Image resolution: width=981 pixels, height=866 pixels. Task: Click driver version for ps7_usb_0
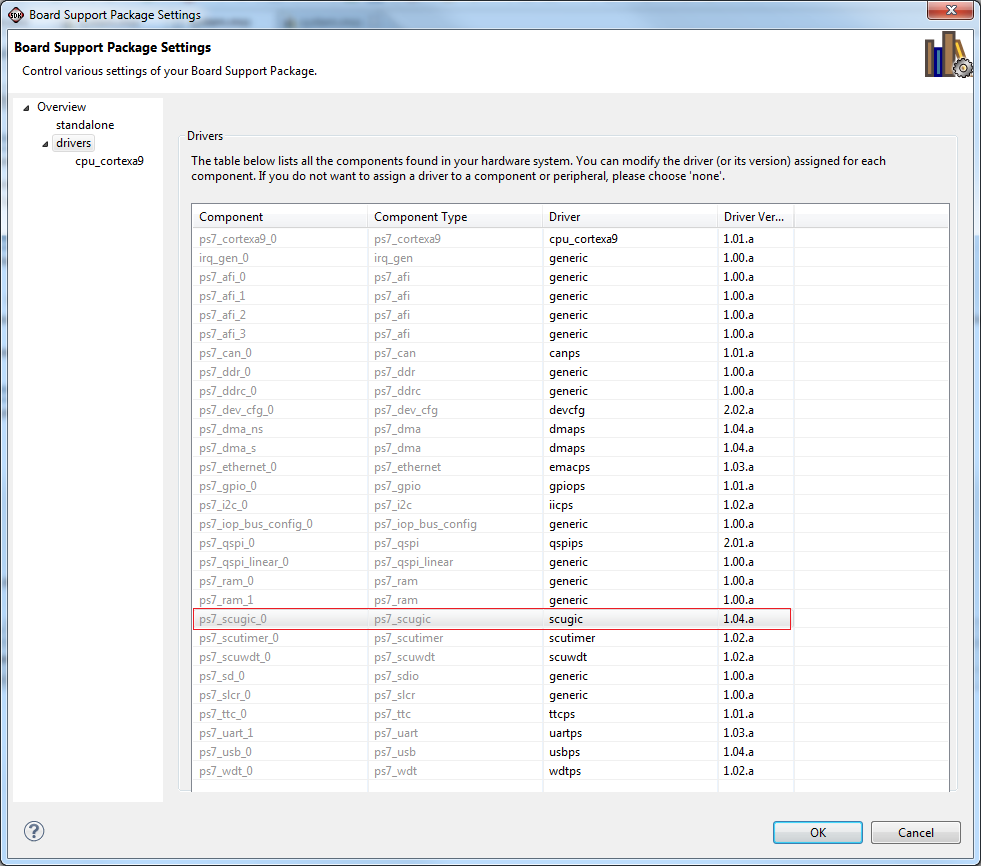point(755,752)
